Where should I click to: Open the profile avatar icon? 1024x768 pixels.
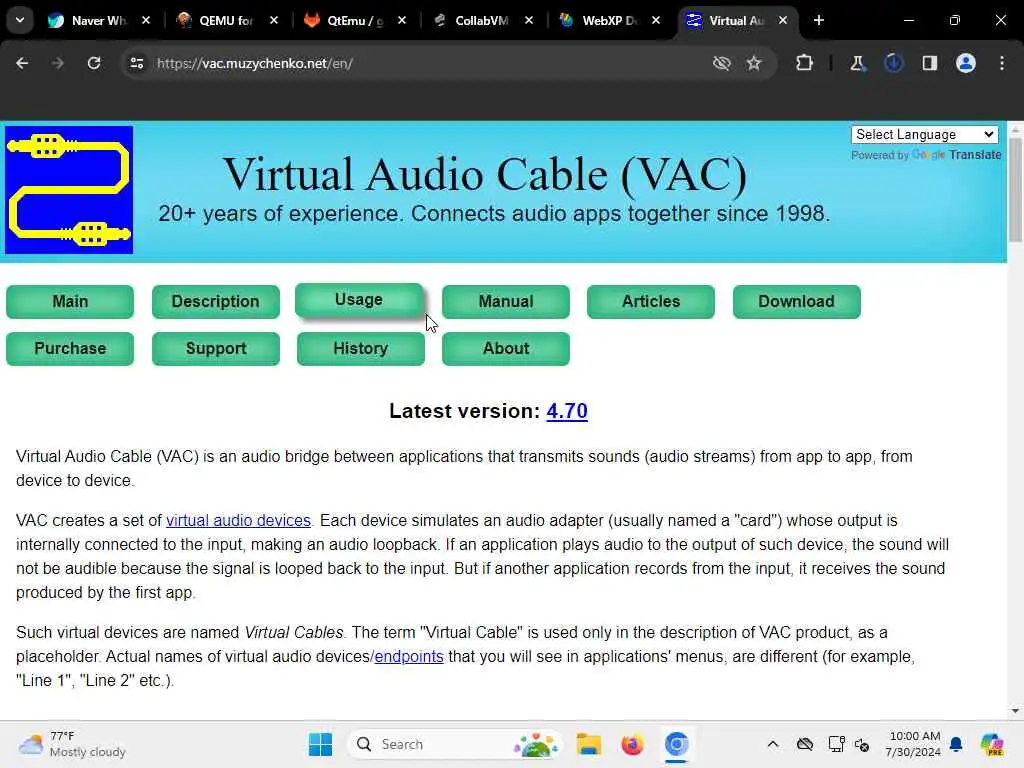click(965, 63)
